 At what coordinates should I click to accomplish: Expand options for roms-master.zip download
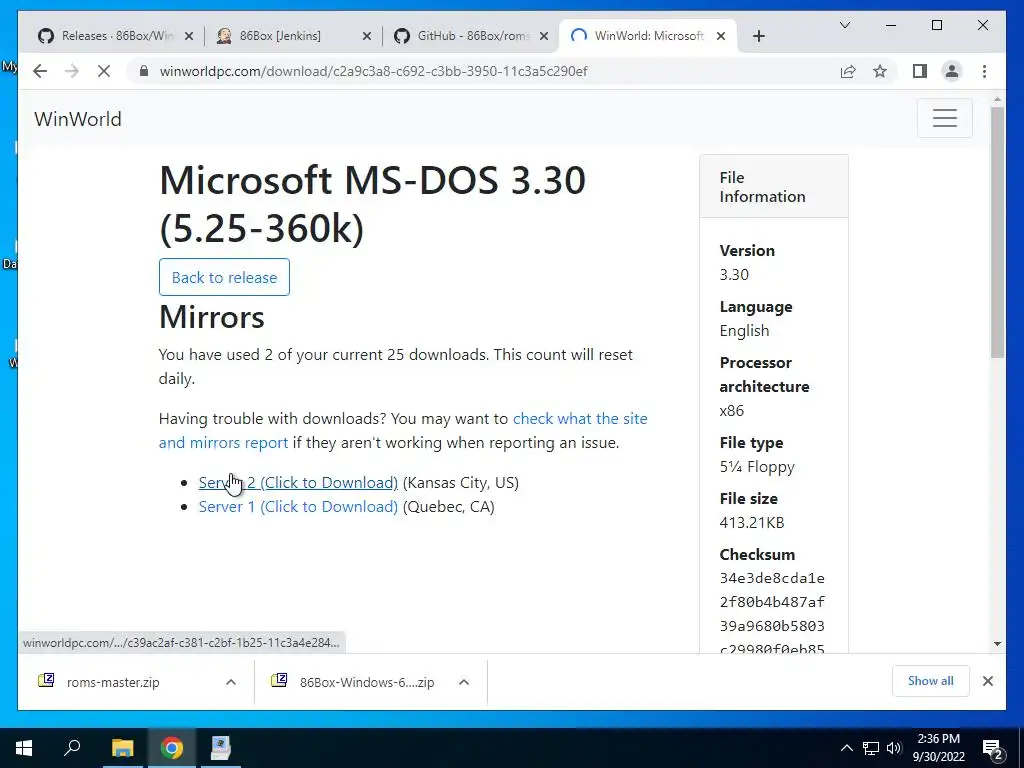231,682
